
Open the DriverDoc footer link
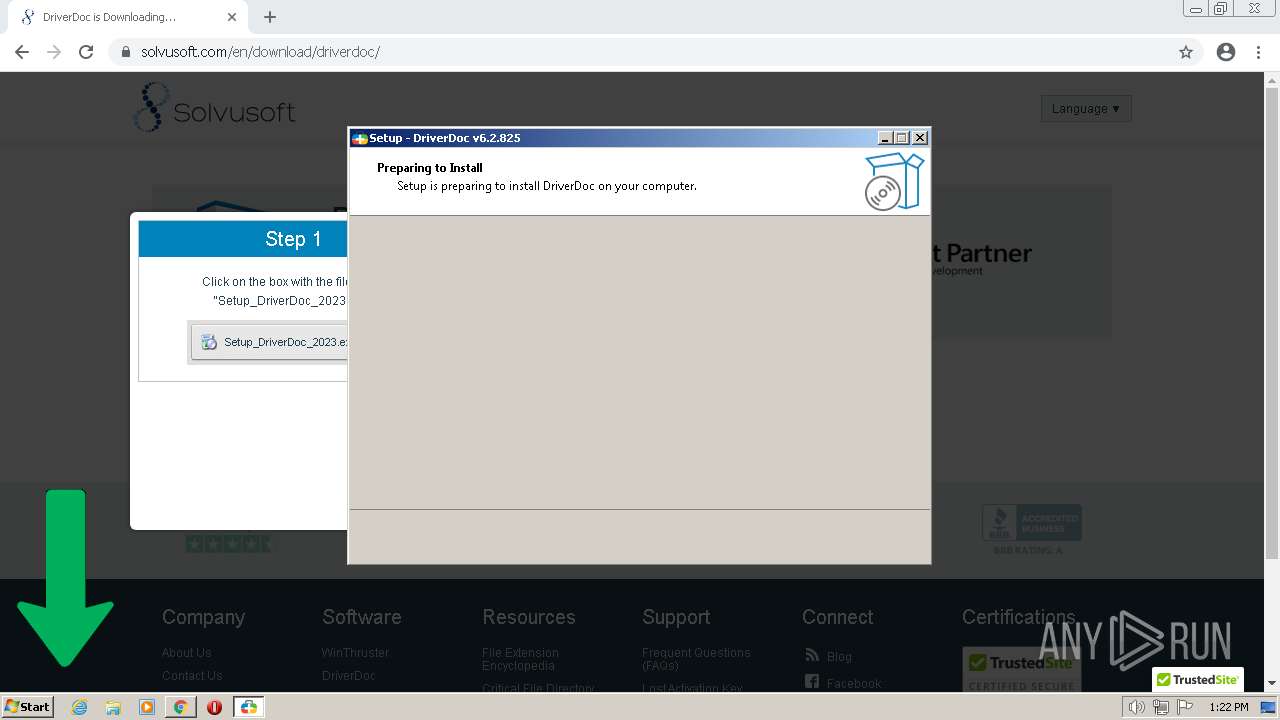tap(349, 676)
